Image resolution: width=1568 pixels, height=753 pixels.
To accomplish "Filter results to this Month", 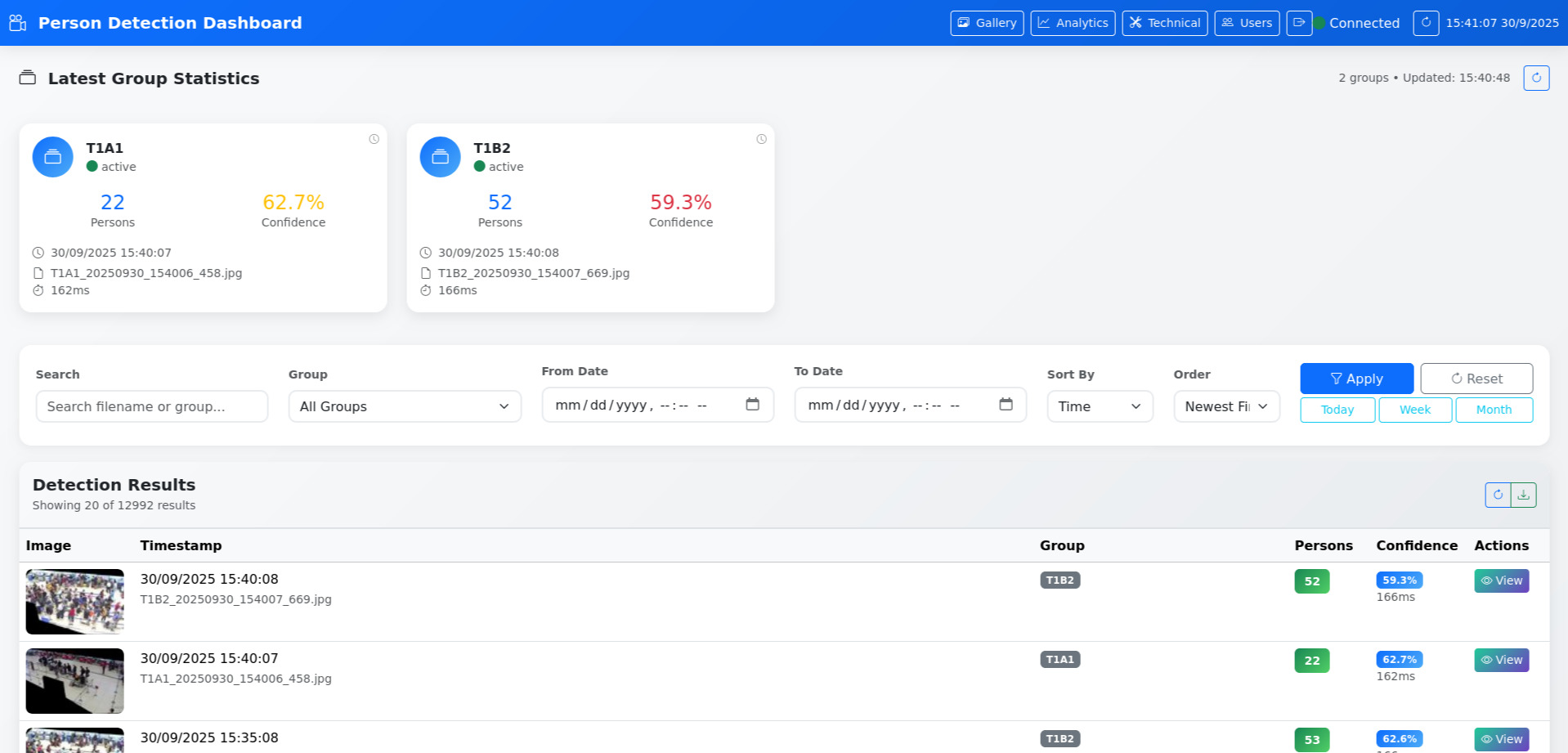I will [x=1494, y=410].
